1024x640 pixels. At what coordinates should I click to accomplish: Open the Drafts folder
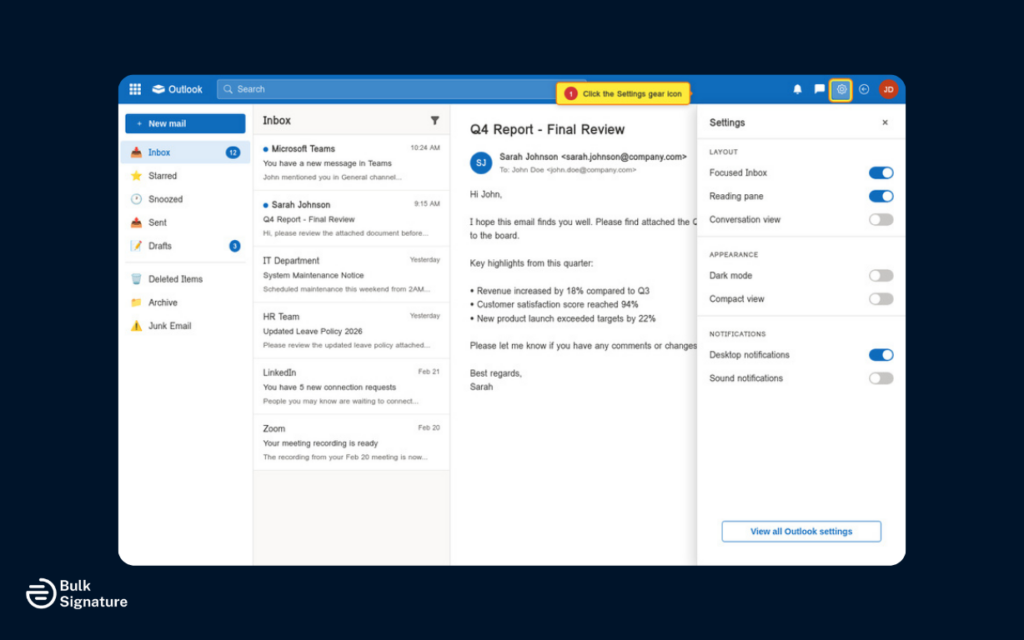click(x=162, y=245)
